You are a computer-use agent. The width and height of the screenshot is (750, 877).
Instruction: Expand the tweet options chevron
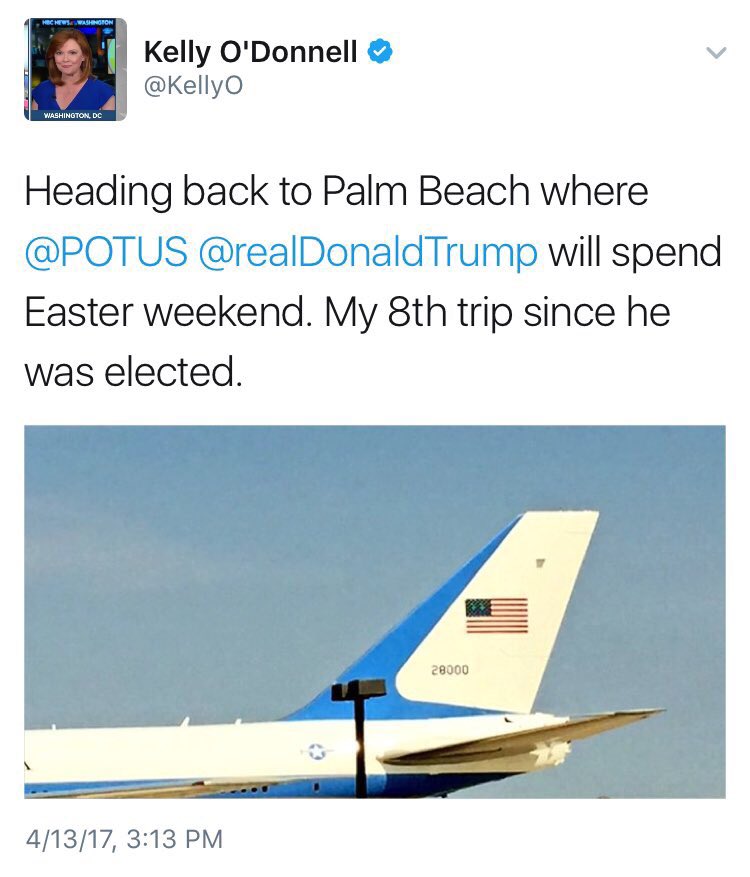pyautogui.click(x=716, y=53)
